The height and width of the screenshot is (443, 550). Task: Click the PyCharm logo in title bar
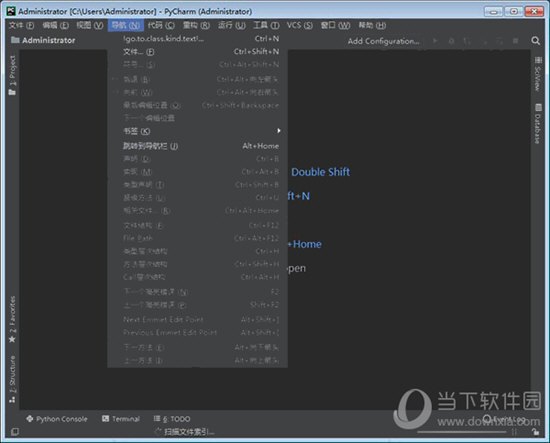11,11
